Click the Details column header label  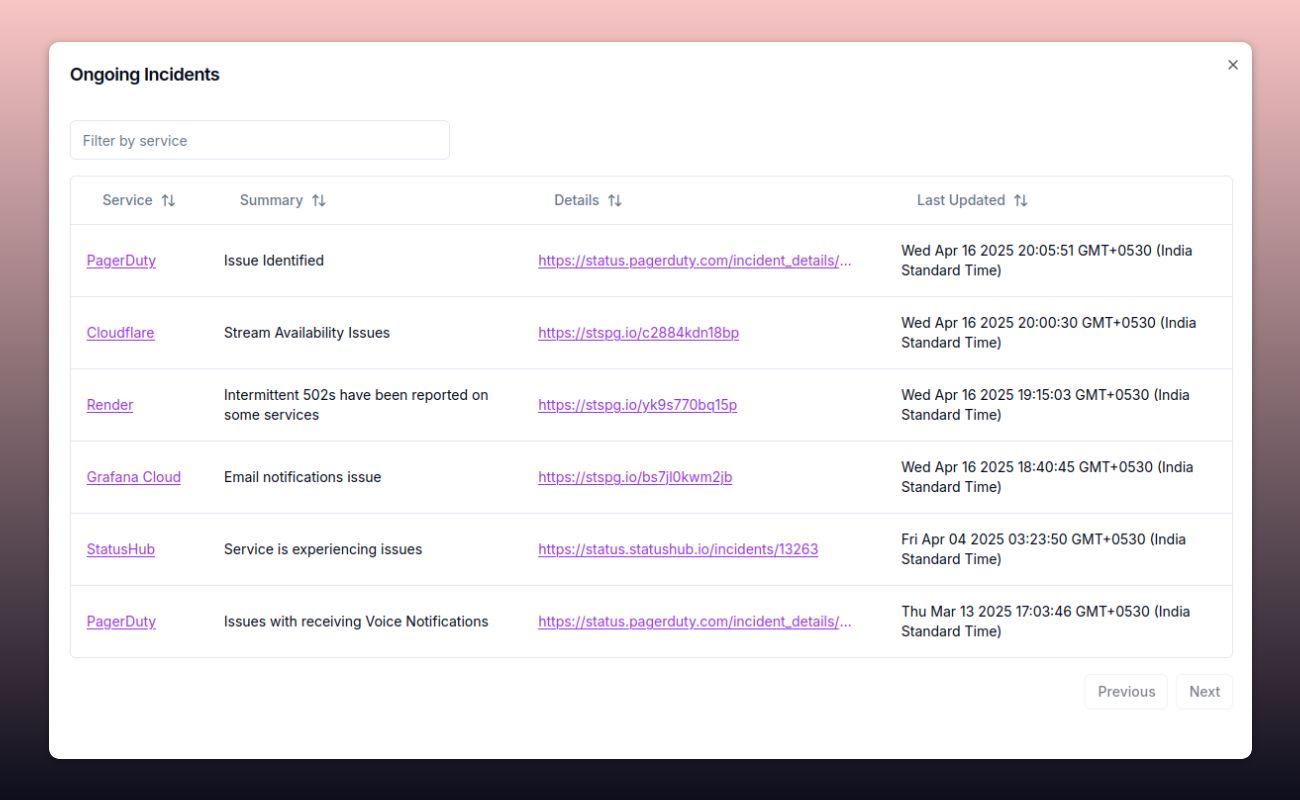click(577, 200)
